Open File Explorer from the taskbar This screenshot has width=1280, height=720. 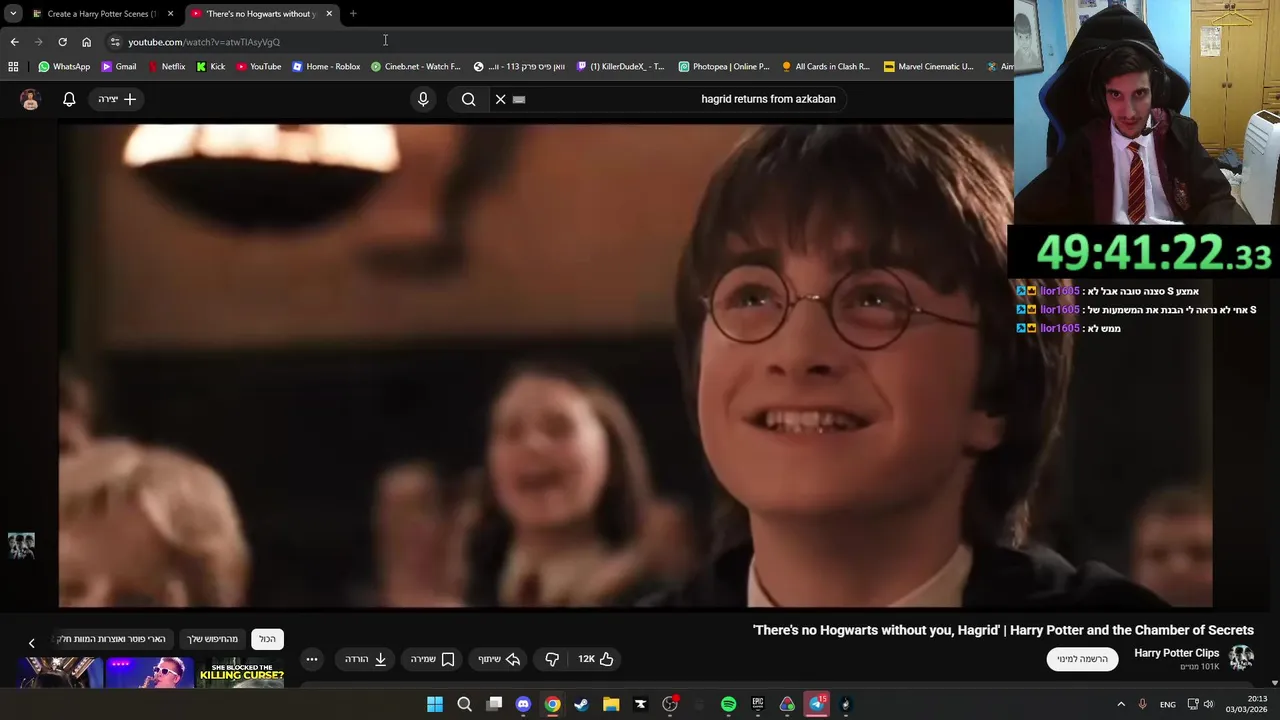[x=611, y=704]
